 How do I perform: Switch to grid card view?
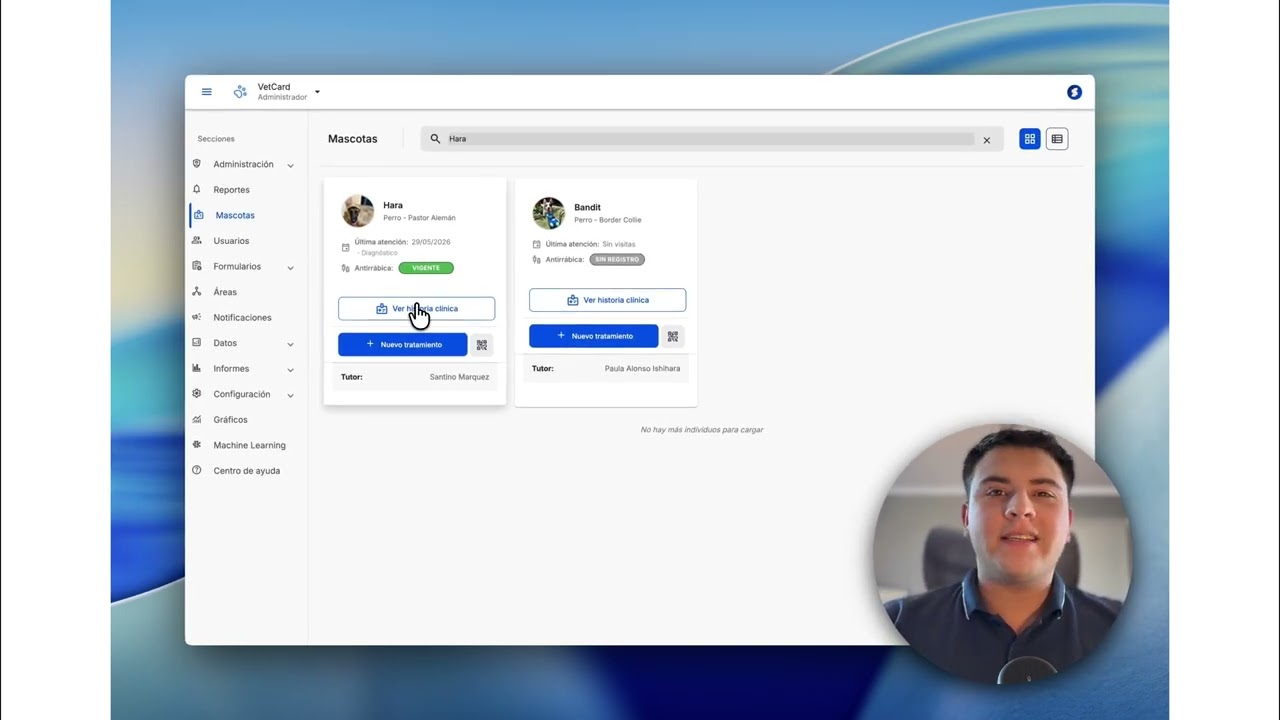[1030, 139]
